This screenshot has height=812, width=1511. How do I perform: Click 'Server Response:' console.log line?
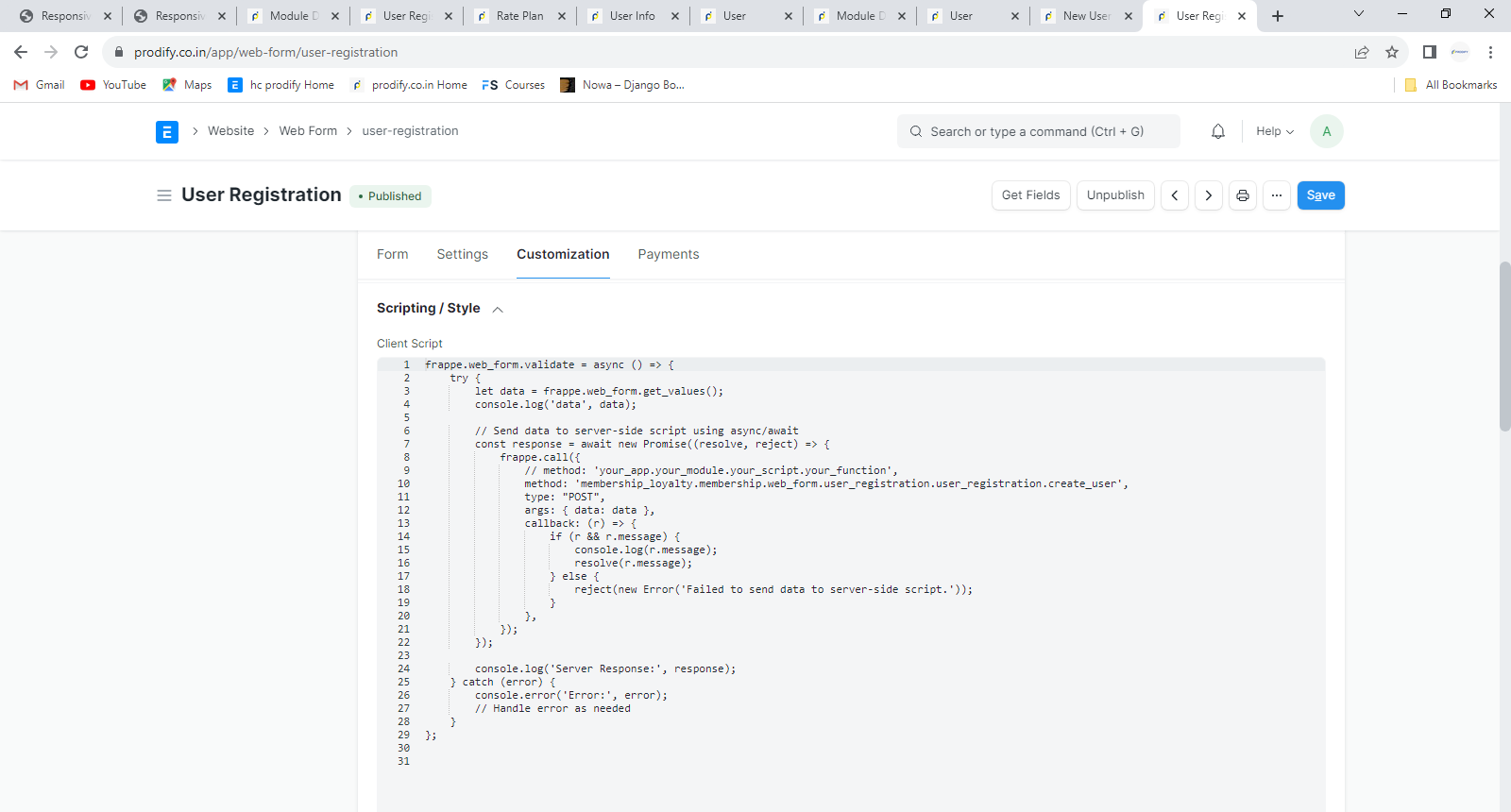pos(605,668)
